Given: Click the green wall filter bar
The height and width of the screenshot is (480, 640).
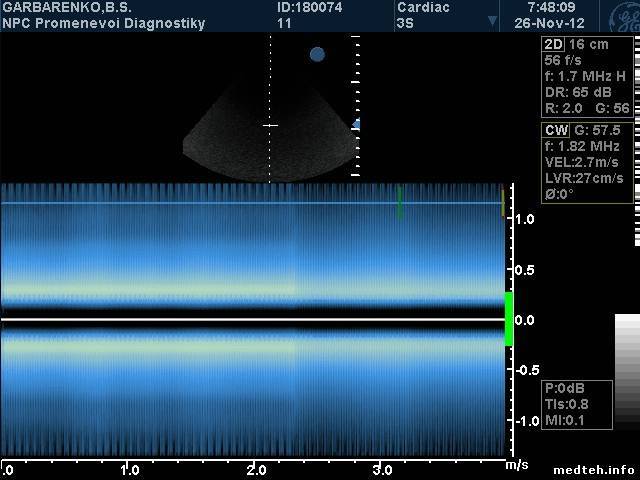Looking at the screenshot, I should [508, 319].
